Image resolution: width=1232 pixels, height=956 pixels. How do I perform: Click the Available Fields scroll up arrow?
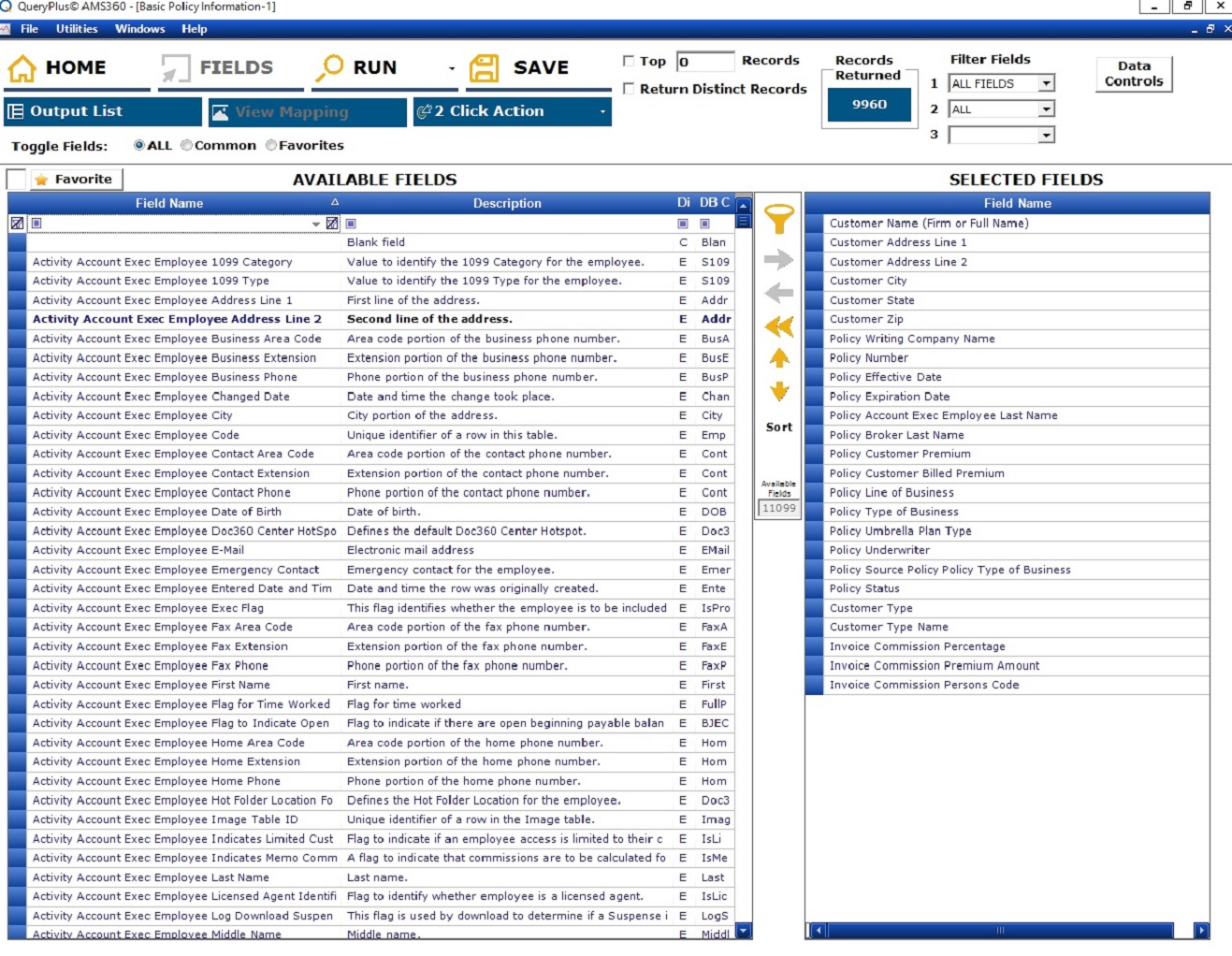(x=745, y=205)
